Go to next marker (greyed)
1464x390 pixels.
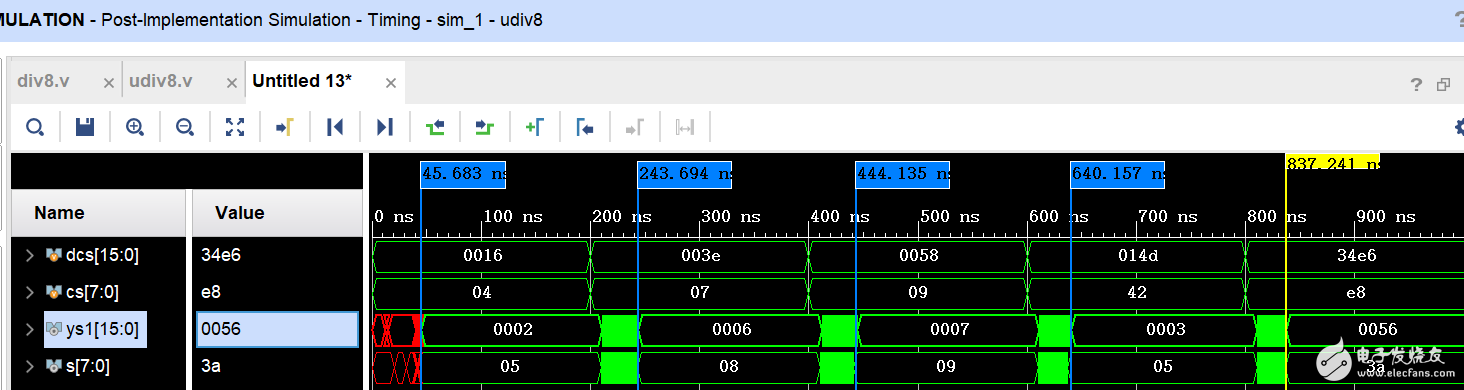(x=635, y=127)
